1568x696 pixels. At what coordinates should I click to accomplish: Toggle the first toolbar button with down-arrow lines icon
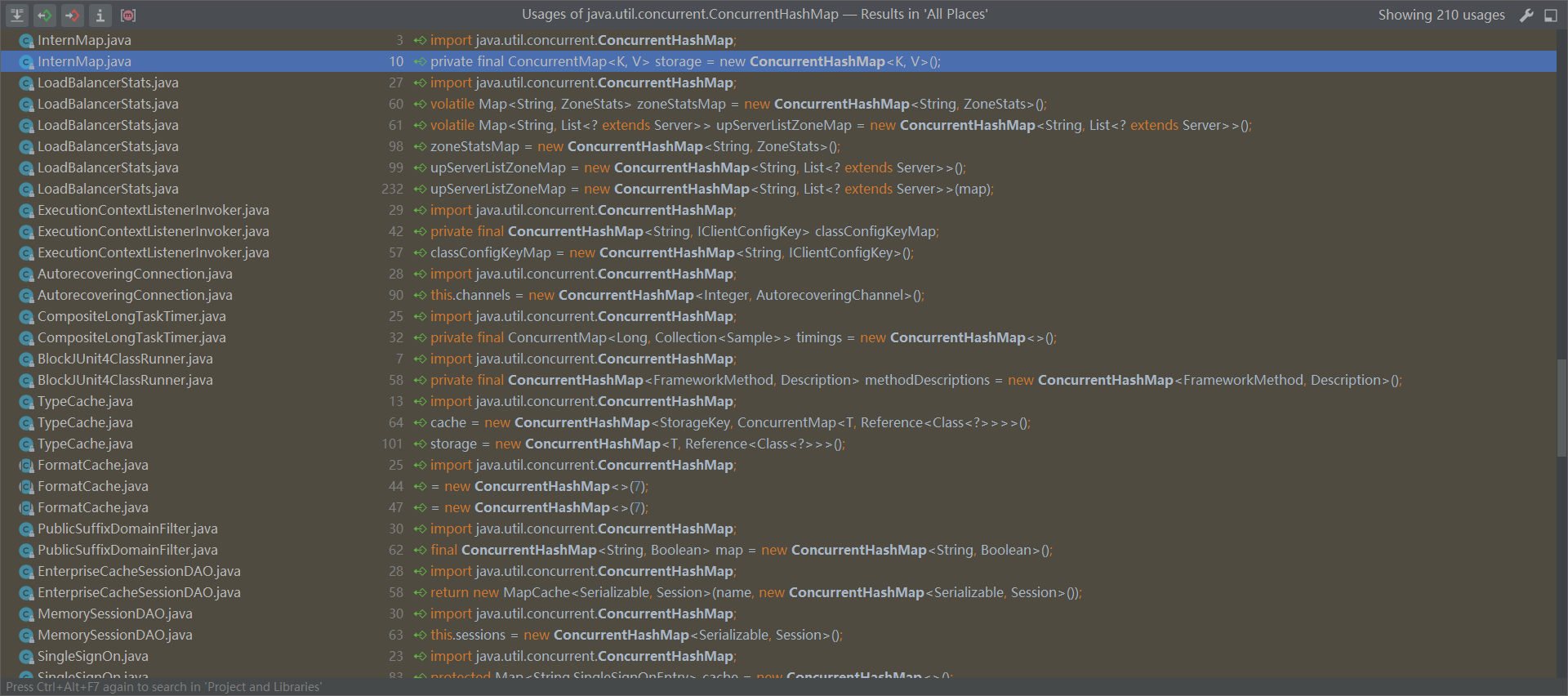[x=17, y=15]
